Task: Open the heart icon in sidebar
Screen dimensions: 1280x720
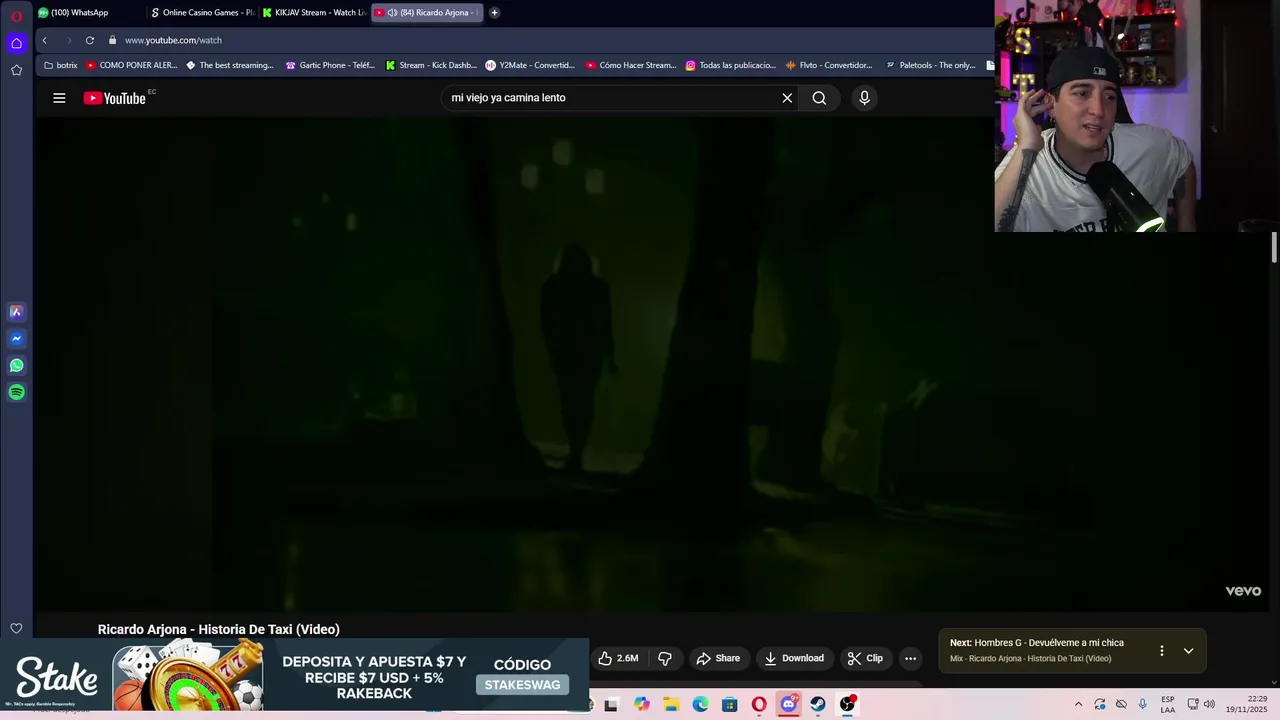Action: [16, 628]
